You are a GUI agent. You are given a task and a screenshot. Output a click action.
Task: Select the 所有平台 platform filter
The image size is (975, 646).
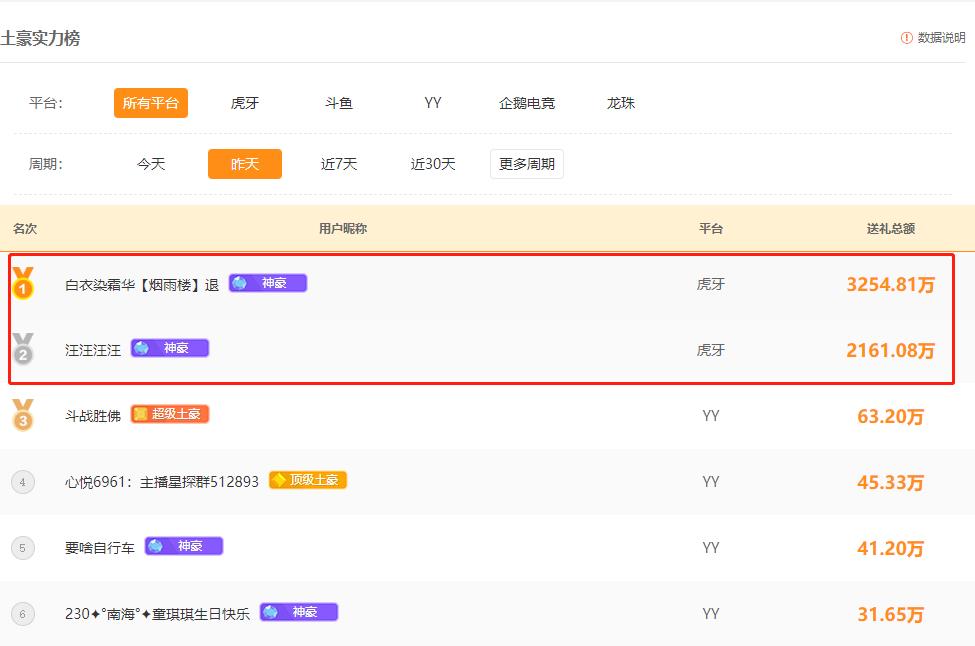pyautogui.click(x=151, y=103)
